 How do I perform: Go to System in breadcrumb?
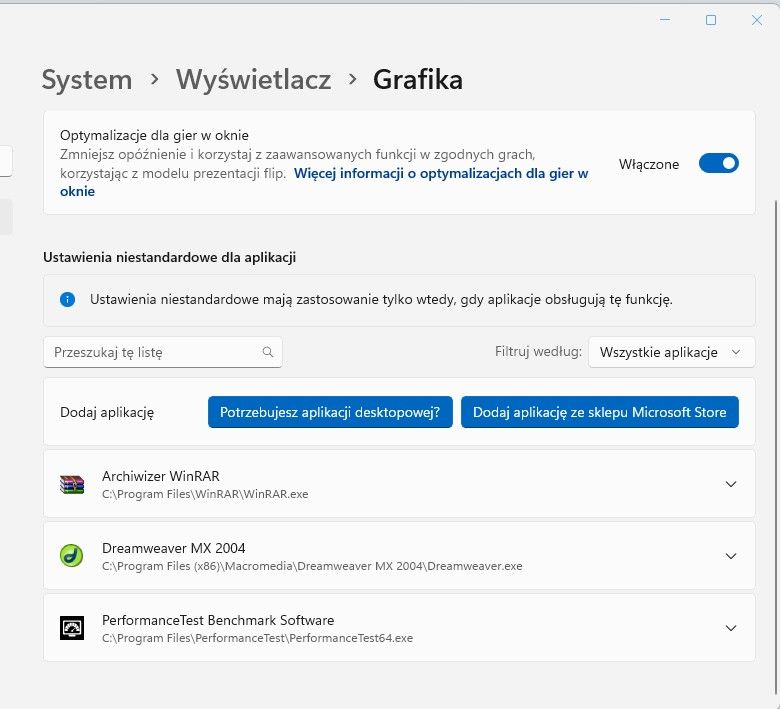87,80
